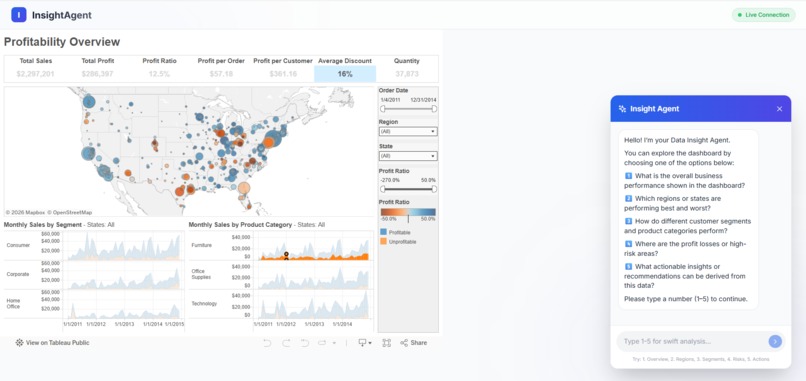The width and height of the screenshot is (806, 381).
Task: Open the Download menu icon
Action: [365, 343]
